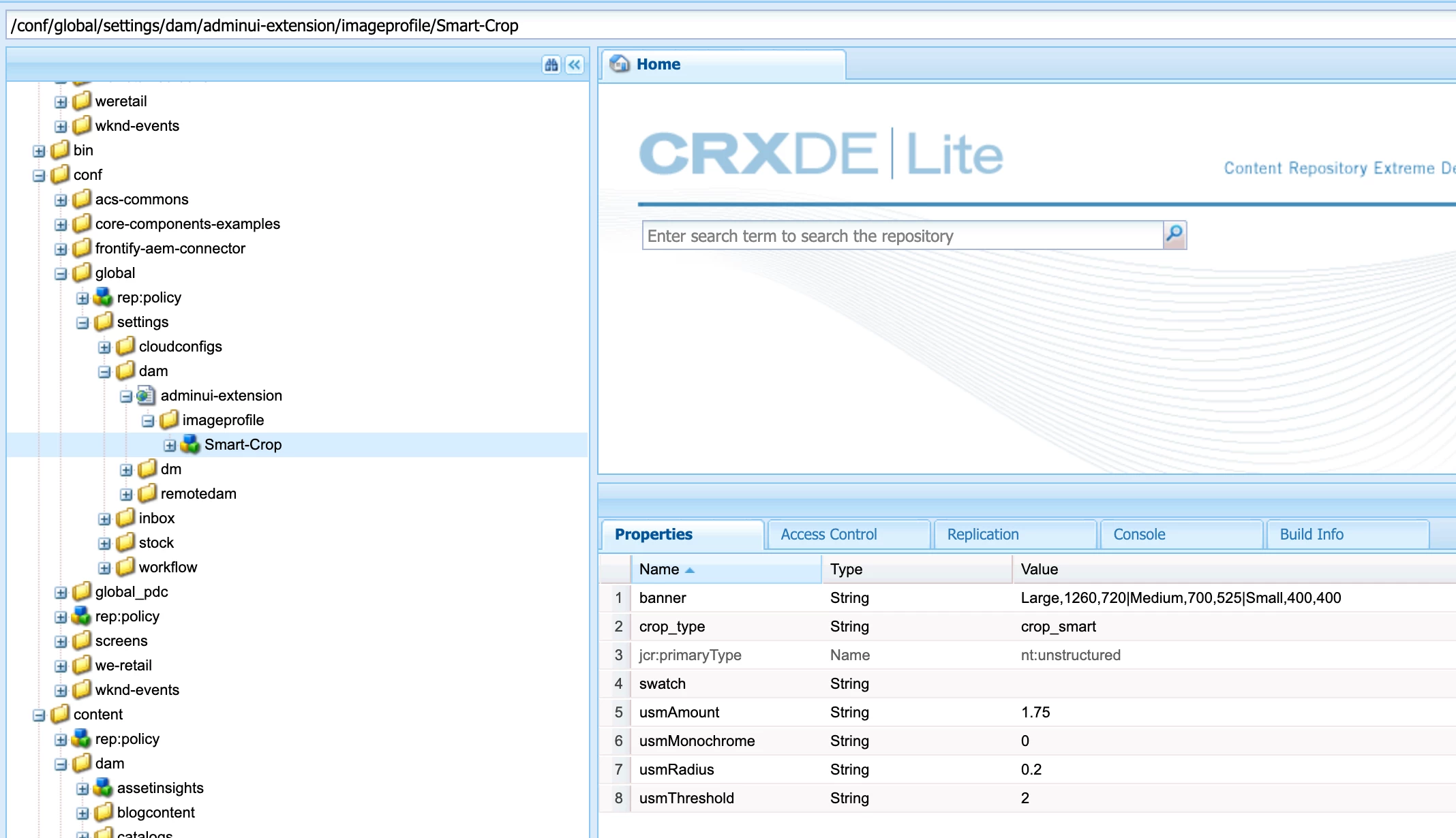Click the imageprofile folder icon
The image size is (1456, 838).
pos(168,420)
